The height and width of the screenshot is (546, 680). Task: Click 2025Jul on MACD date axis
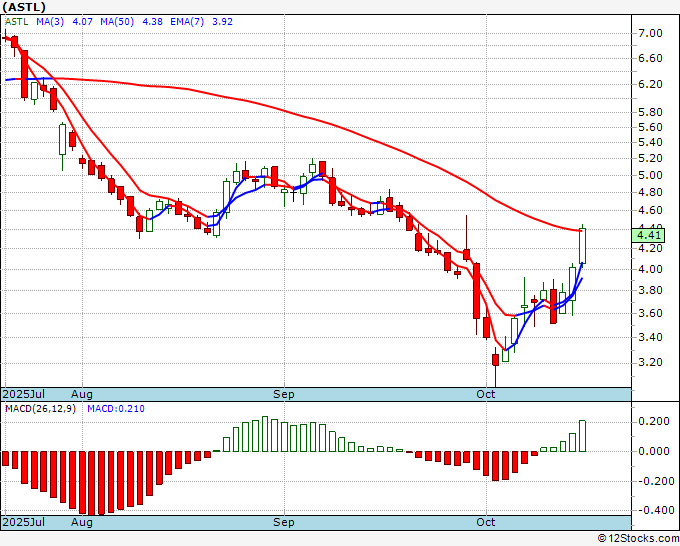pos(23,522)
